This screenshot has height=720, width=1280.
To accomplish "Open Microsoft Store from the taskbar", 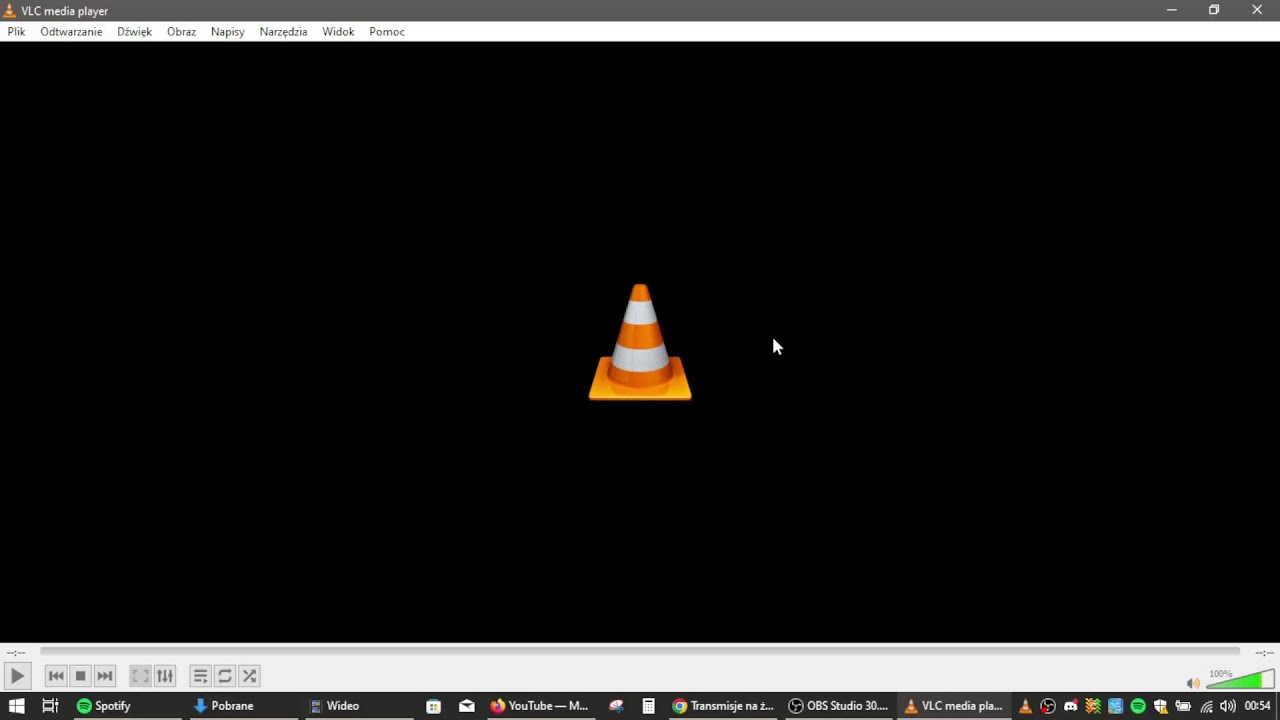I will point(433,706).
